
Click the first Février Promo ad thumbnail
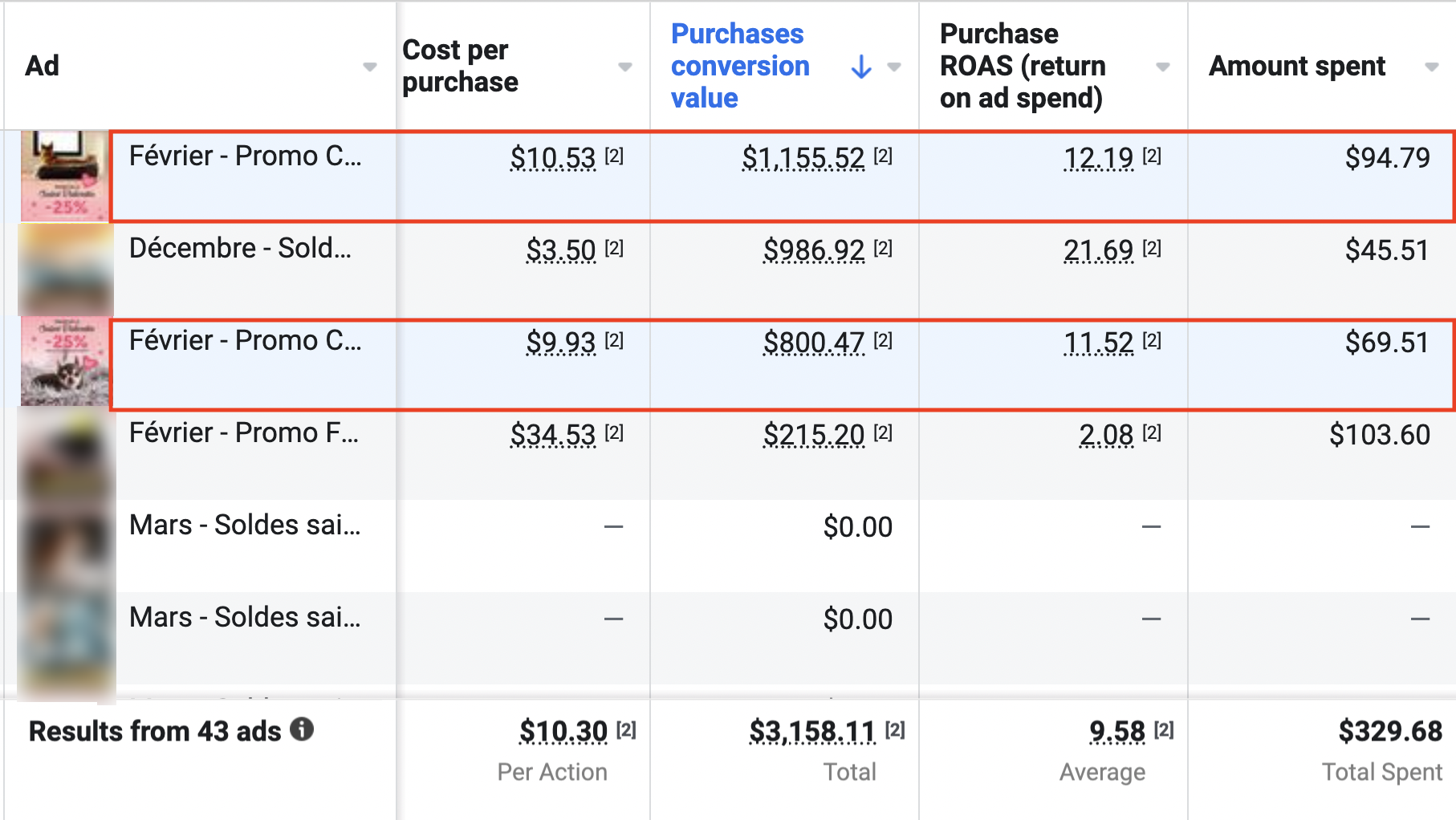[x=65, y=176]
